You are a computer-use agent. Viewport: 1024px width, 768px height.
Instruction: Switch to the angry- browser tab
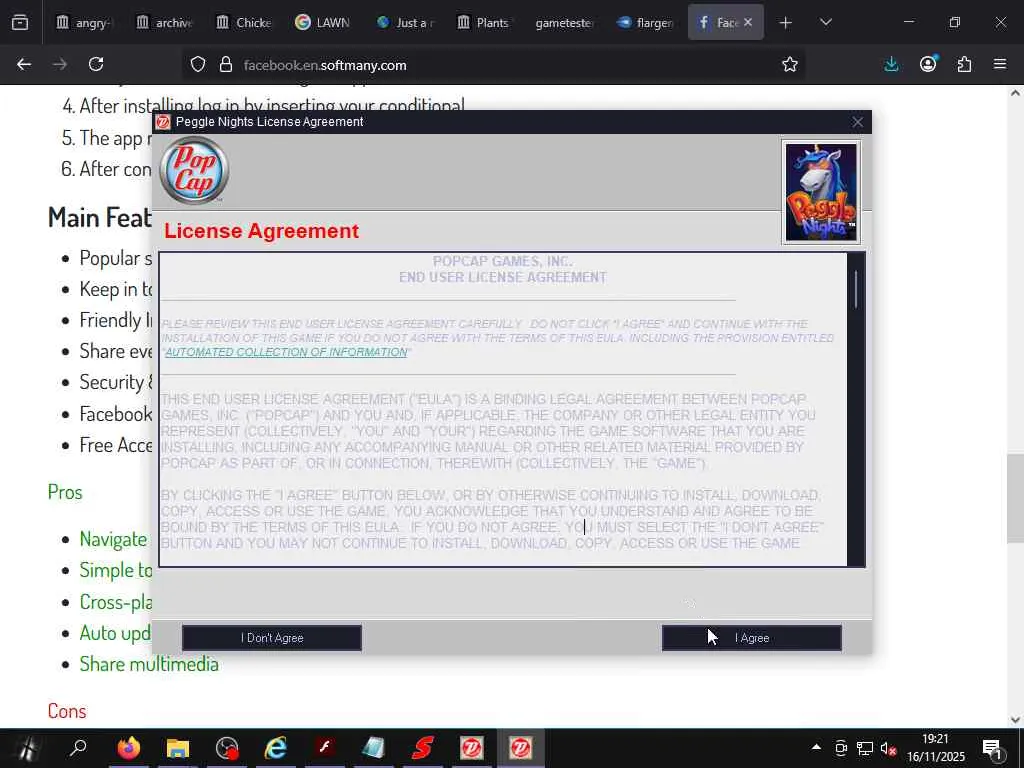[x=84, y=22]
